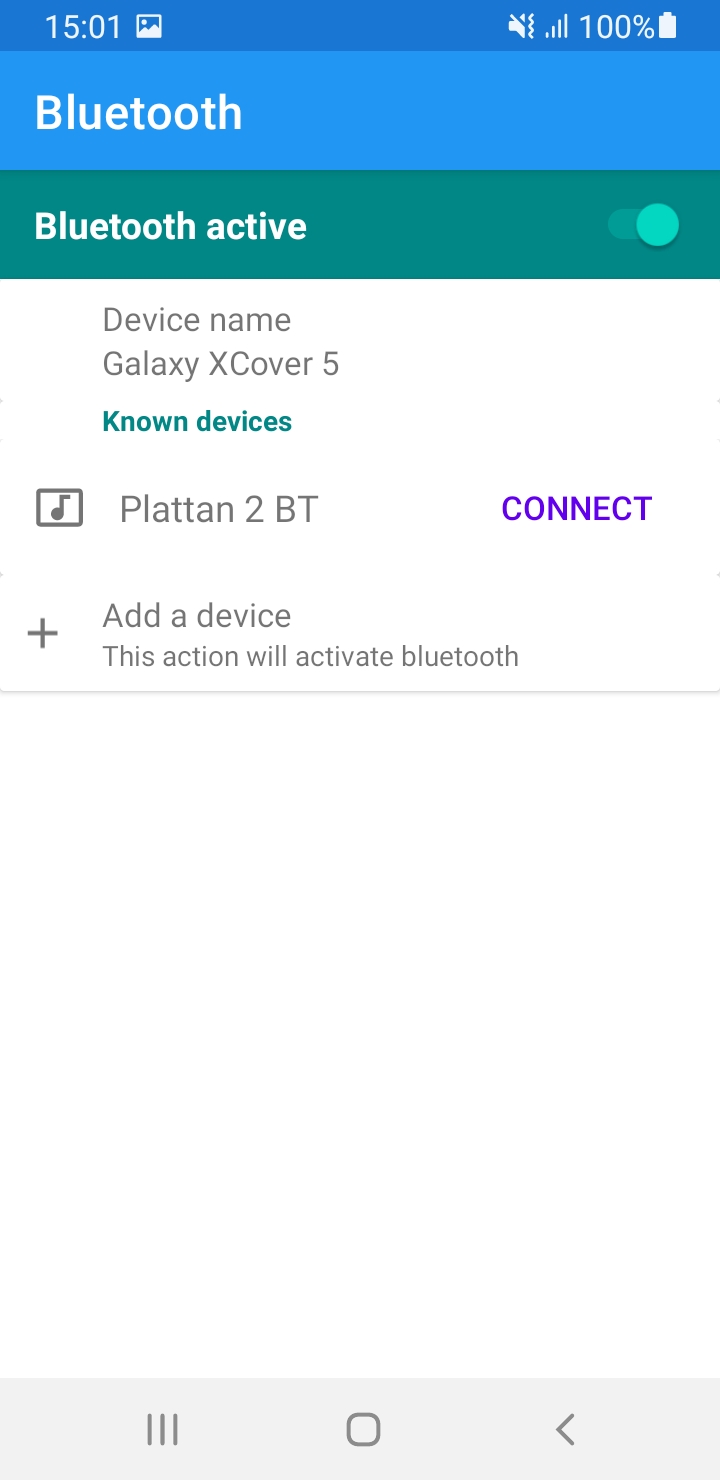Tap the signal strength status icon
This screenshot has width=720, height=1480.
[x=557, y=27]
